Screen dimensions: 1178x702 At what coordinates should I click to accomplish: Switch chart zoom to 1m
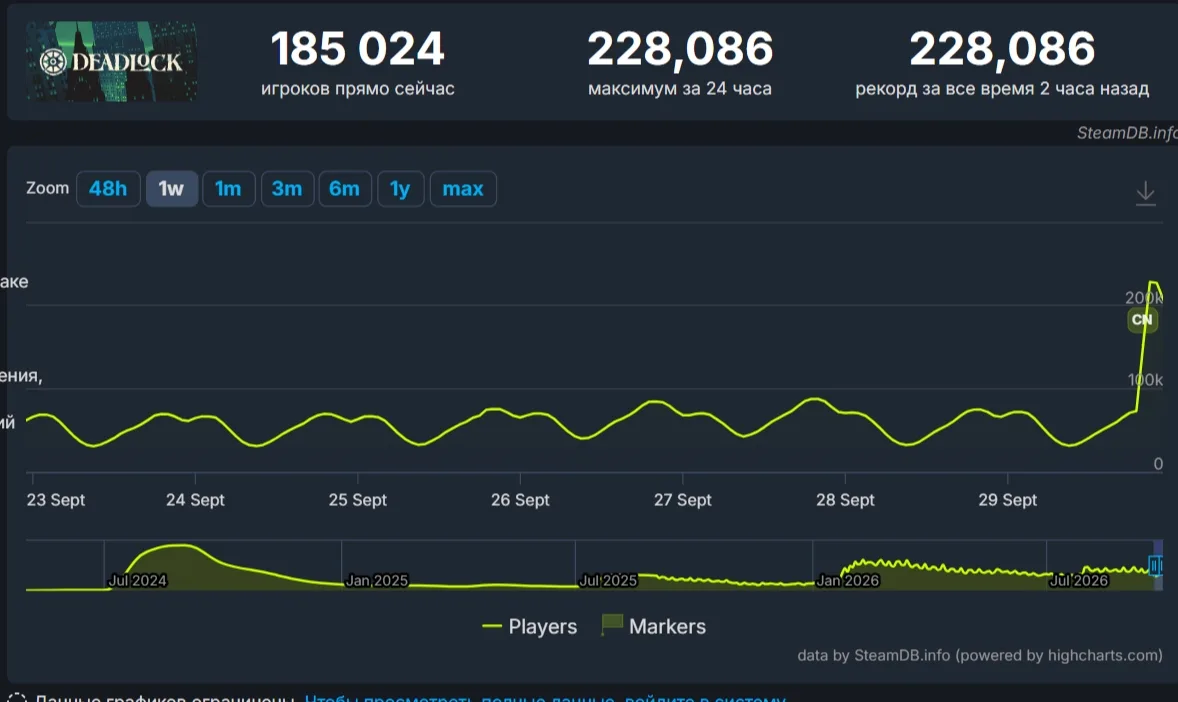[228, 189]
